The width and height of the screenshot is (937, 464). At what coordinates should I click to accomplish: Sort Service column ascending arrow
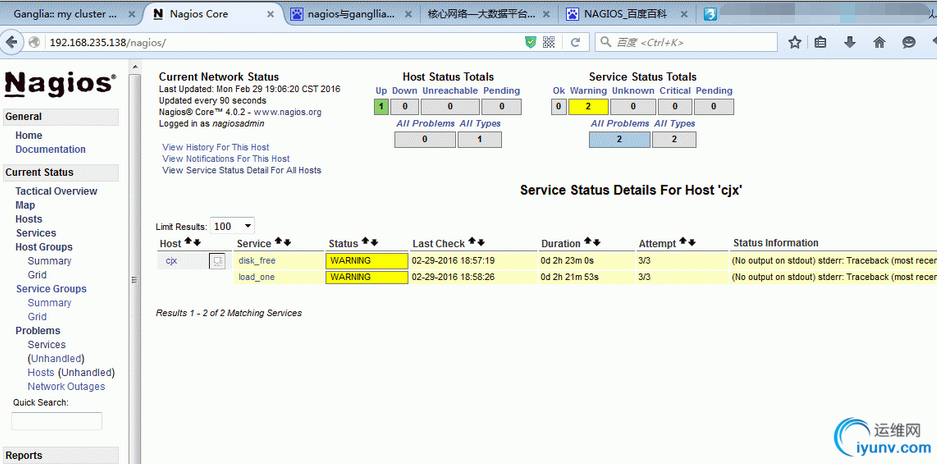pos(278,243)
